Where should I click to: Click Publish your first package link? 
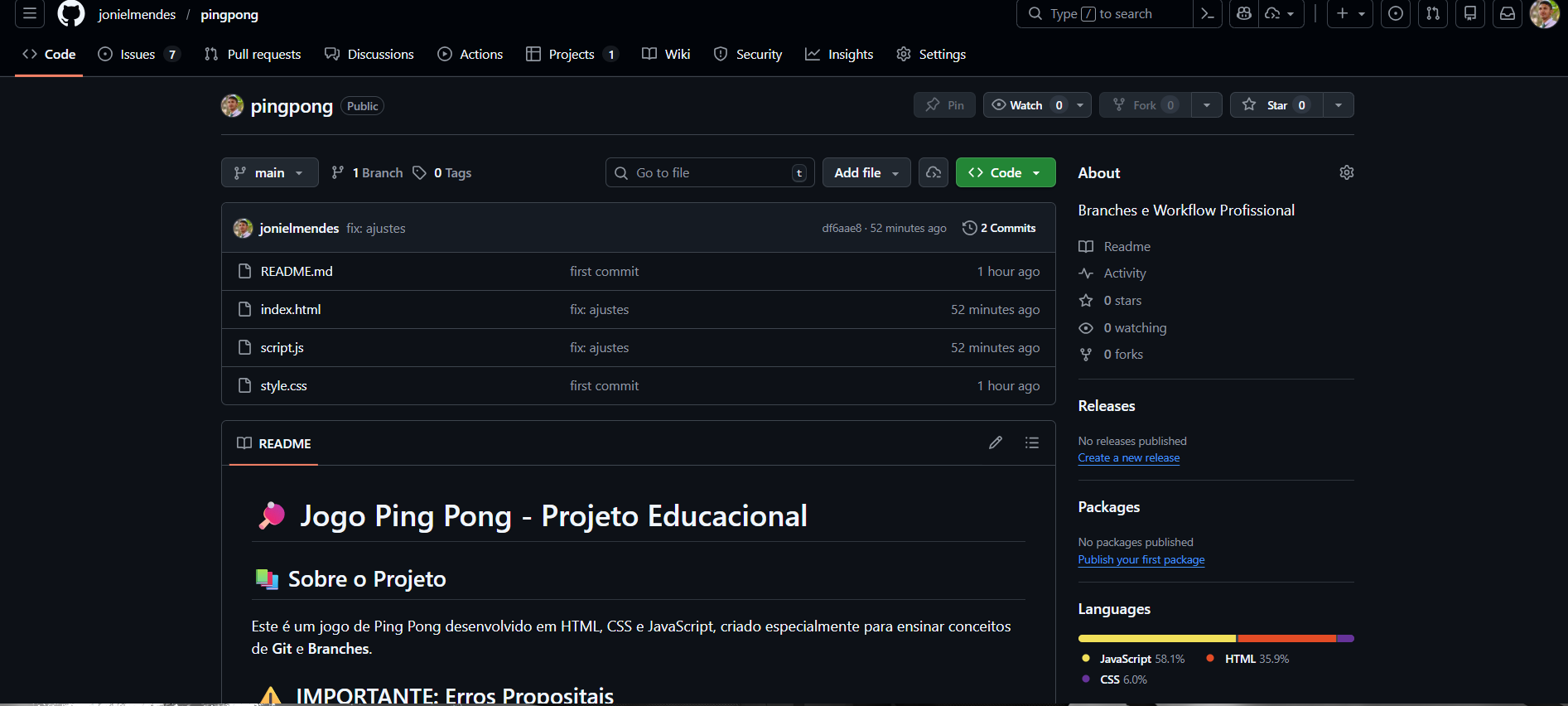[x=1141, y=560]
